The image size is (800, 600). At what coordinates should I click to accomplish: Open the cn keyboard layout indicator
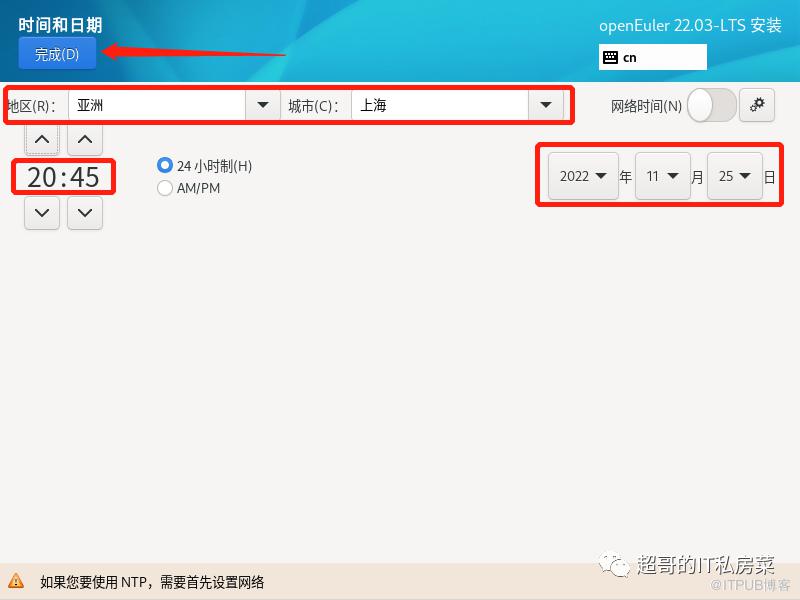click(x=653, y=57)
